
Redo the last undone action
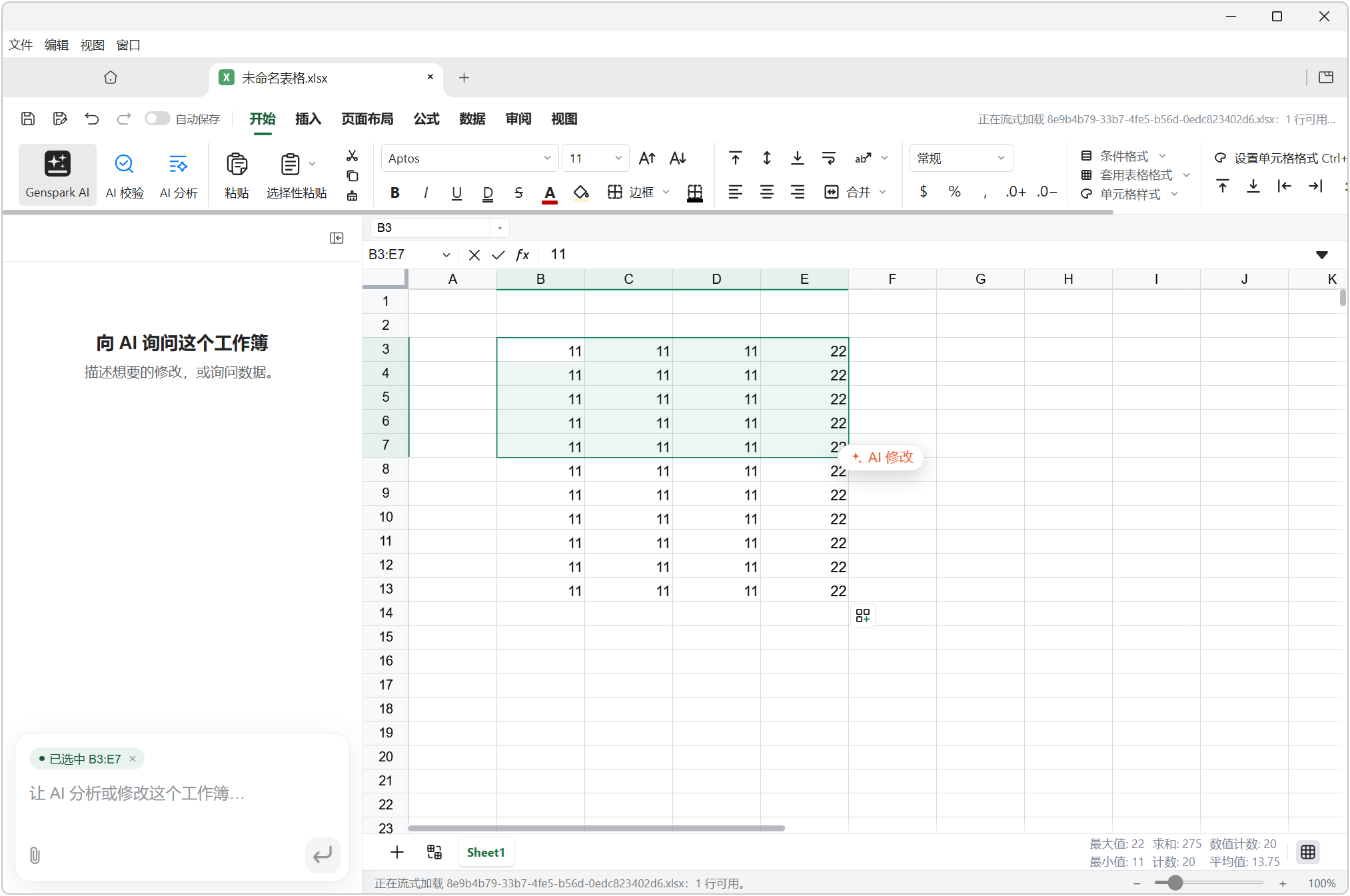pyautogui.click(x=124, y=119)
